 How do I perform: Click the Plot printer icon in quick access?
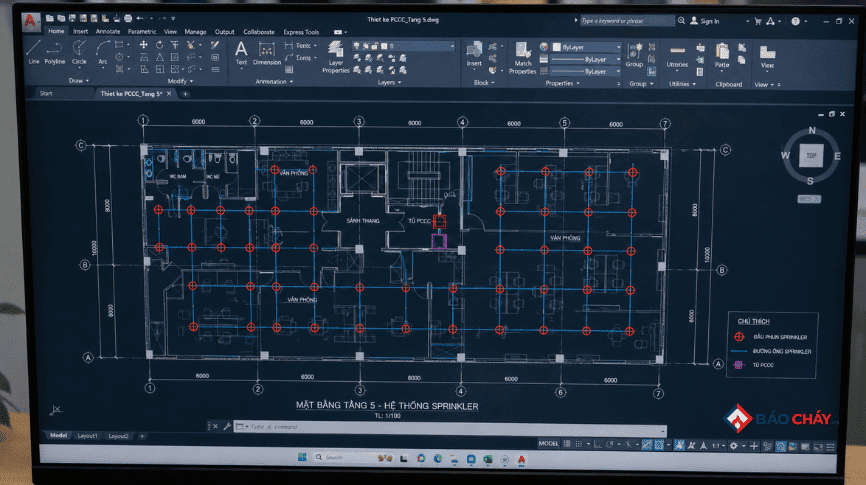pyautogui.click(x=128, y=18)
